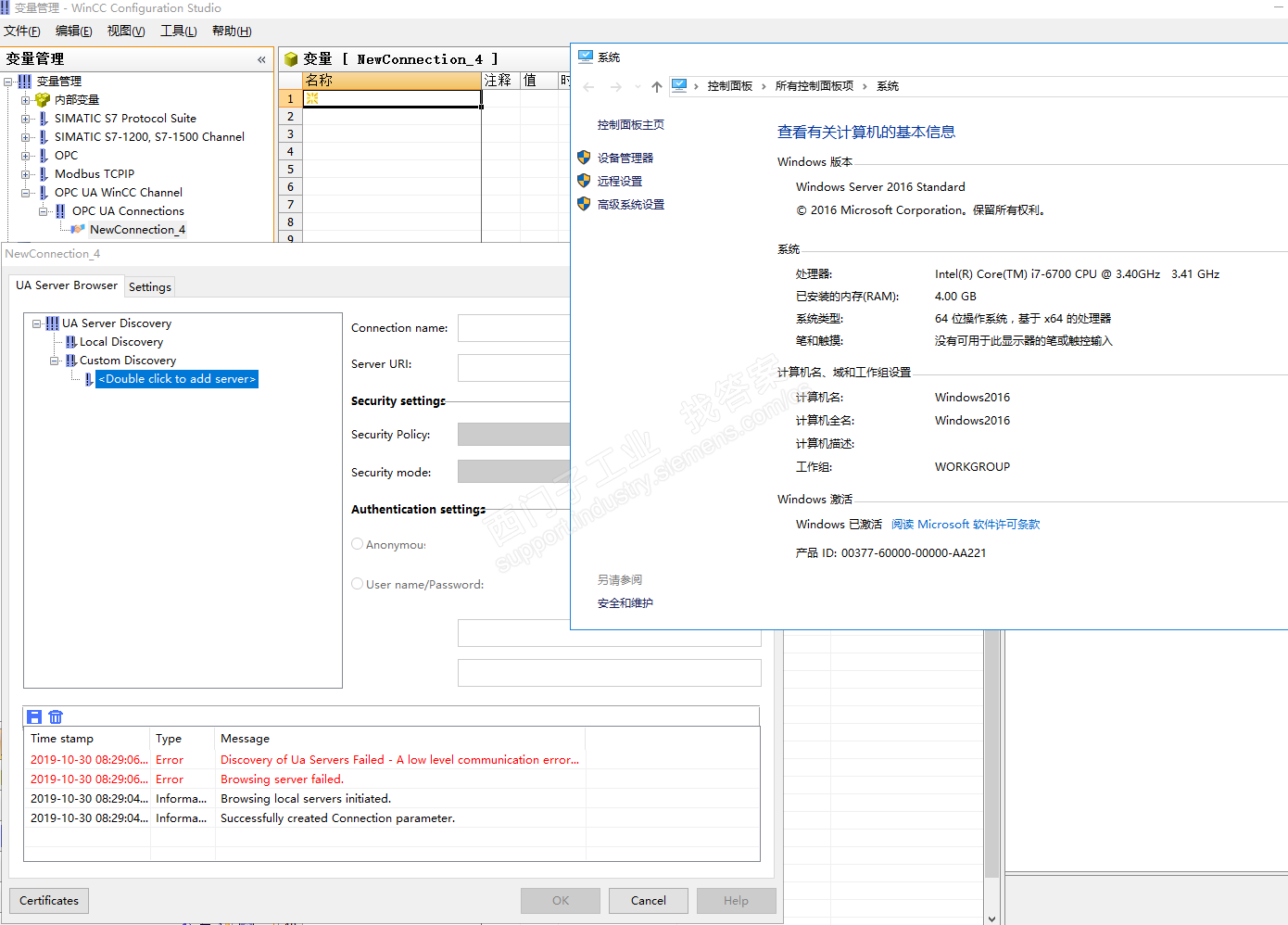Click the 系统 window title icon

pyautogui.click(x=586, y=57)
